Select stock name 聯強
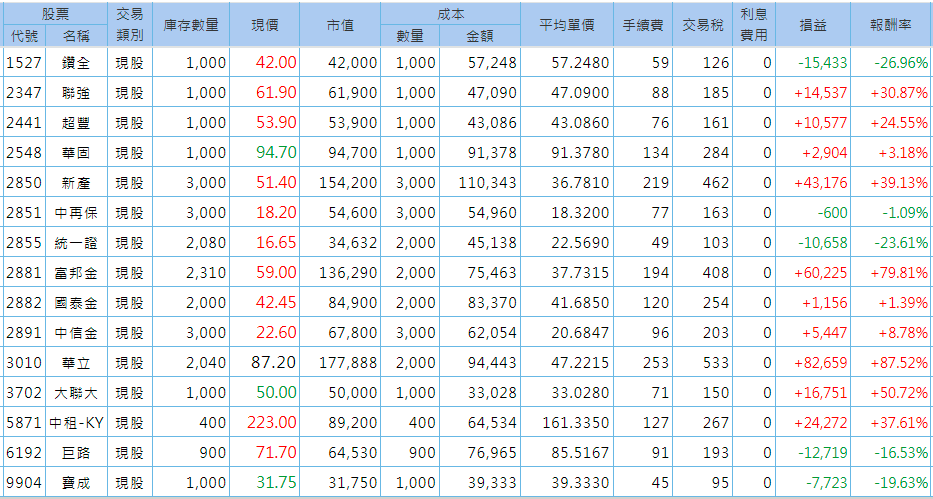Image resolution: width=933 pixels, height=499 pixels. [x=76, y=93]
